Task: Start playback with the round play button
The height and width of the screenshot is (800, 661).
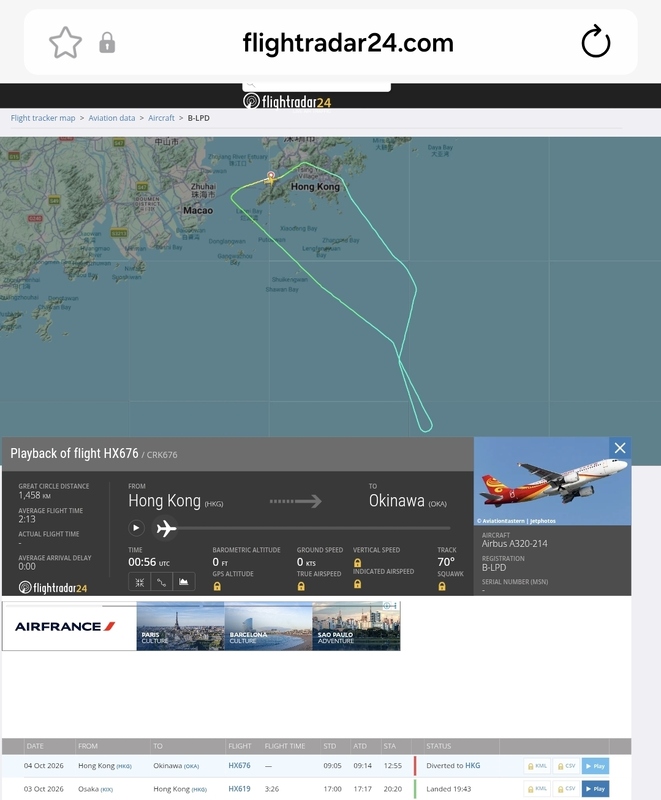Action: coord(136,528)
